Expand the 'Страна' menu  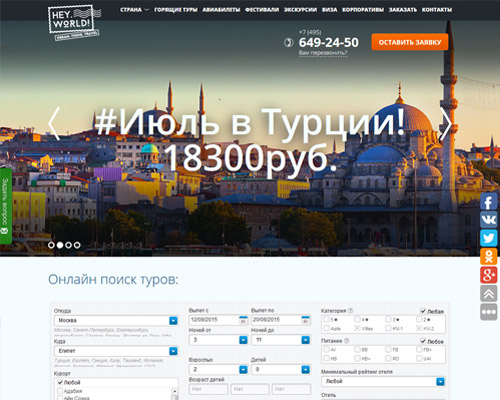point(134,10)
